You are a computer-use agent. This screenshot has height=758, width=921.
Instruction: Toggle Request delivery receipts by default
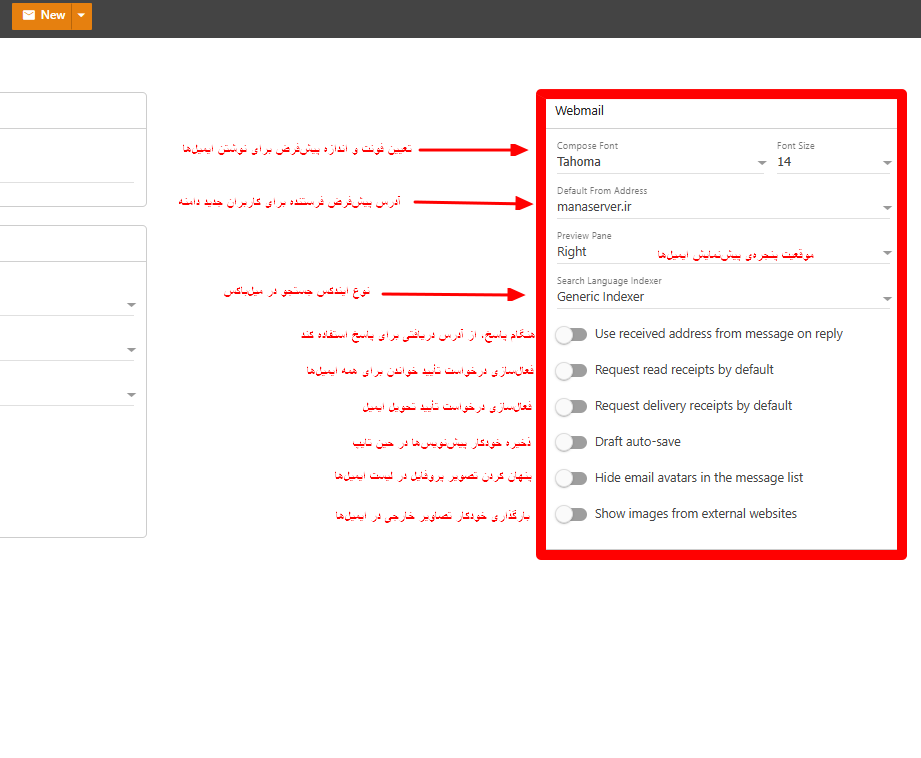571,407
